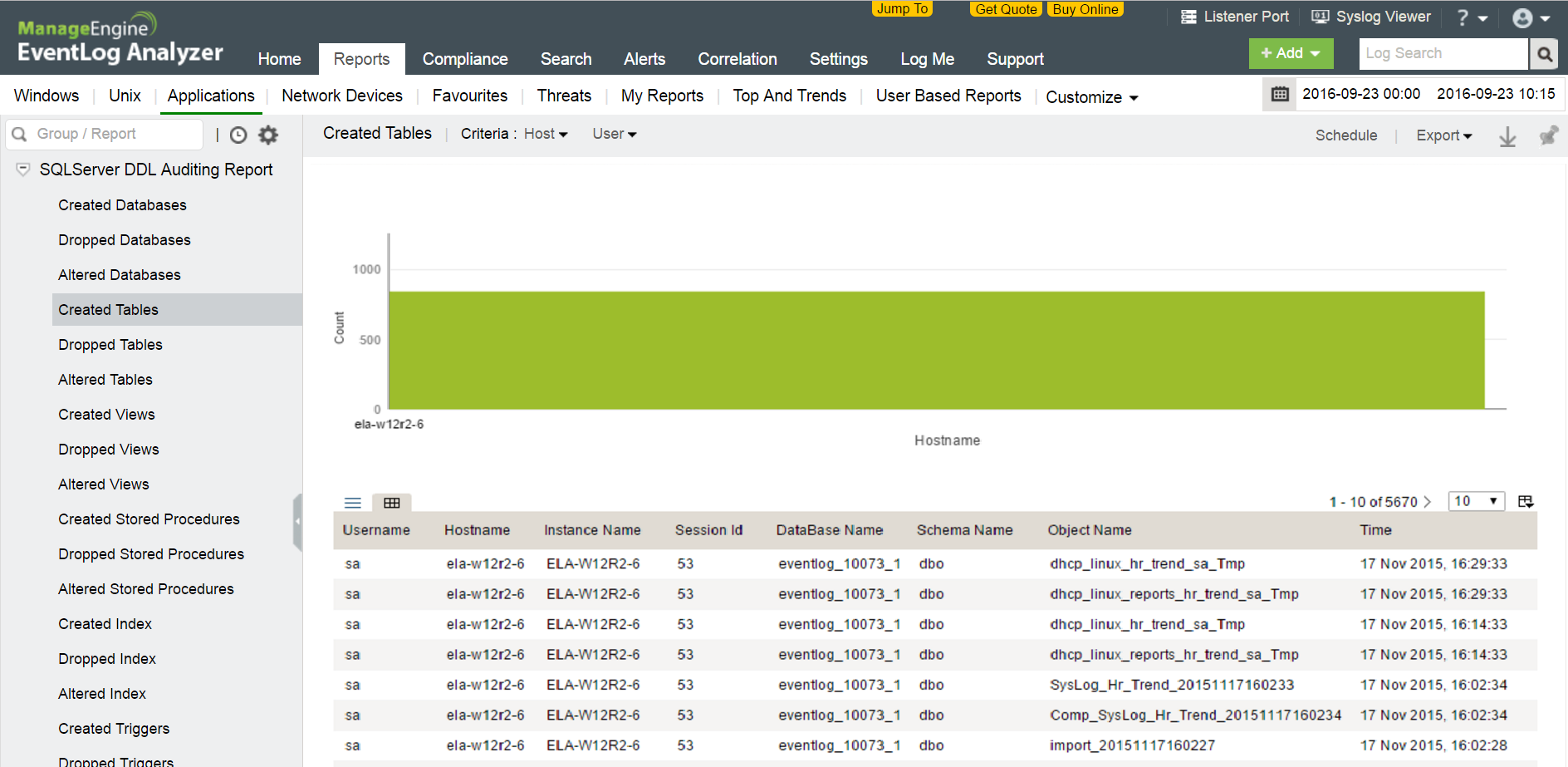Click the Schedule link
This screenshot has height=767, width=1568.
point(1345,135)
